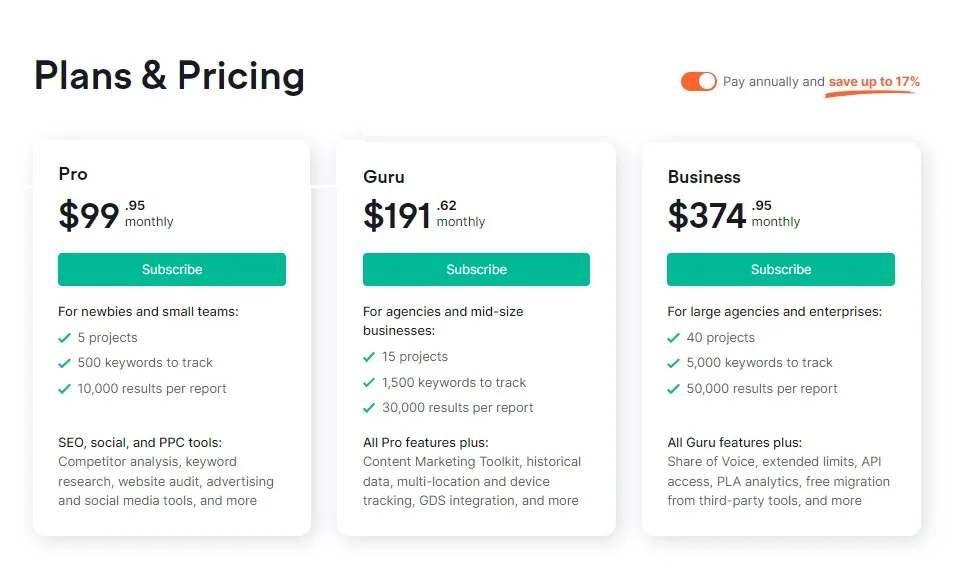Subscribe to the Business plan
958x588 pixels.
coord(781,270)
